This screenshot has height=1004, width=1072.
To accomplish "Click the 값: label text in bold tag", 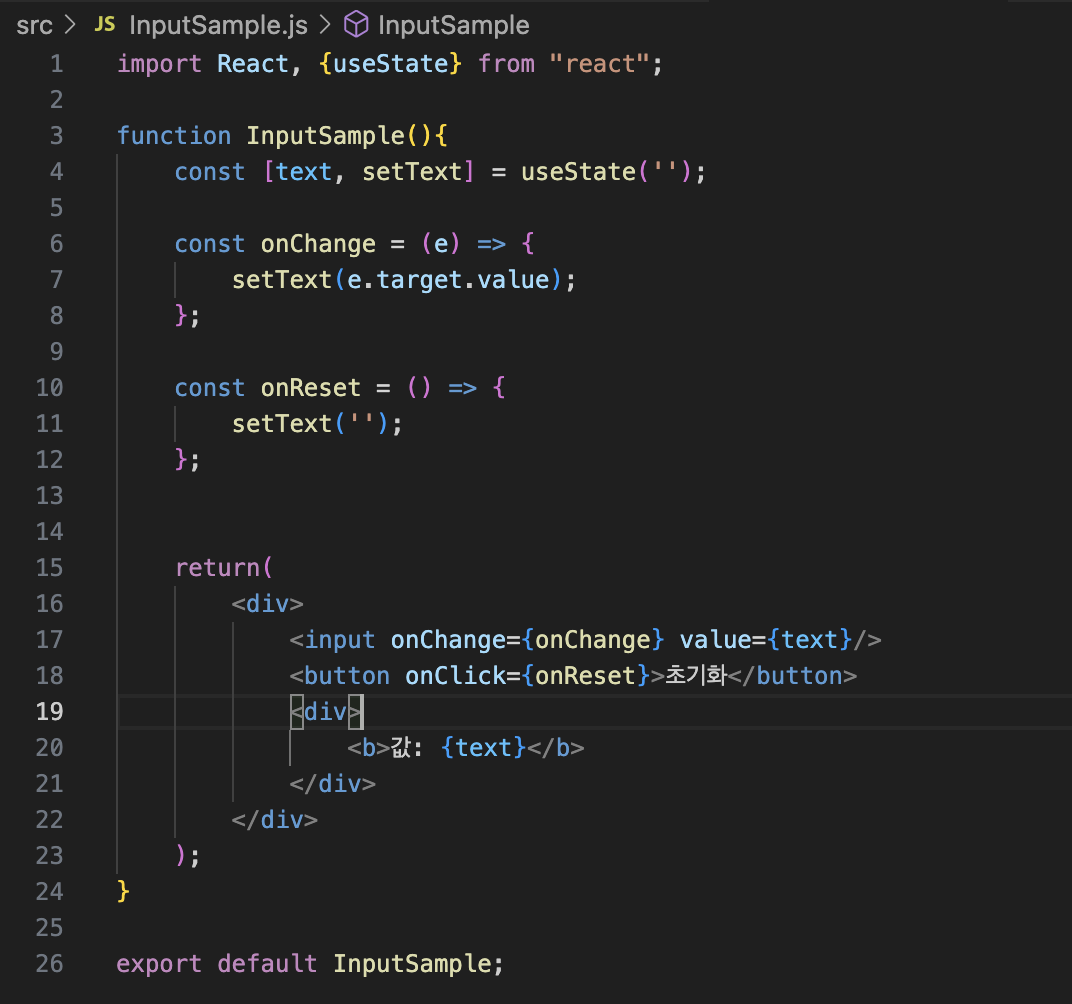I will tap(406, 747).
